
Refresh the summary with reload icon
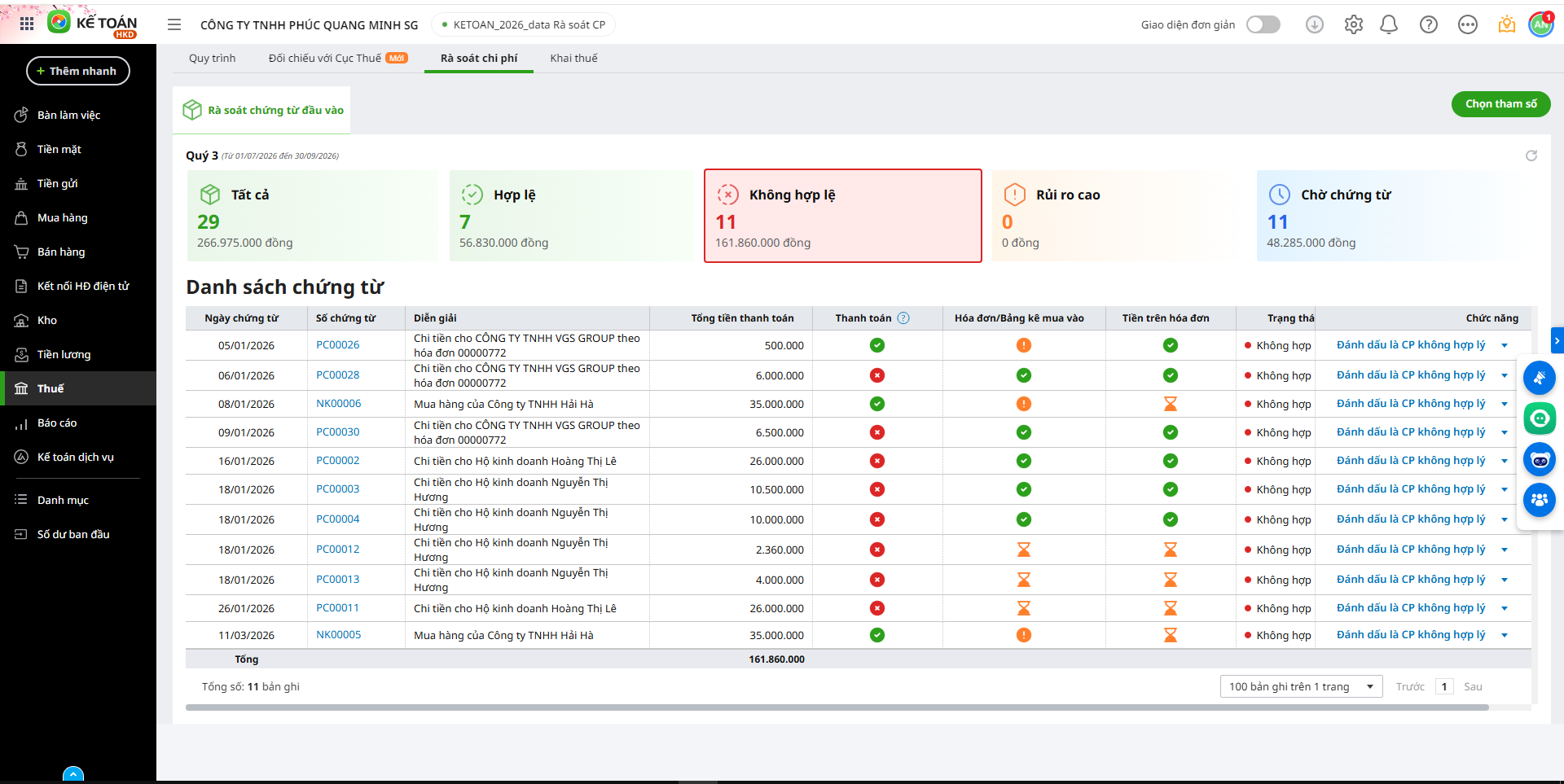(1531, 155)
